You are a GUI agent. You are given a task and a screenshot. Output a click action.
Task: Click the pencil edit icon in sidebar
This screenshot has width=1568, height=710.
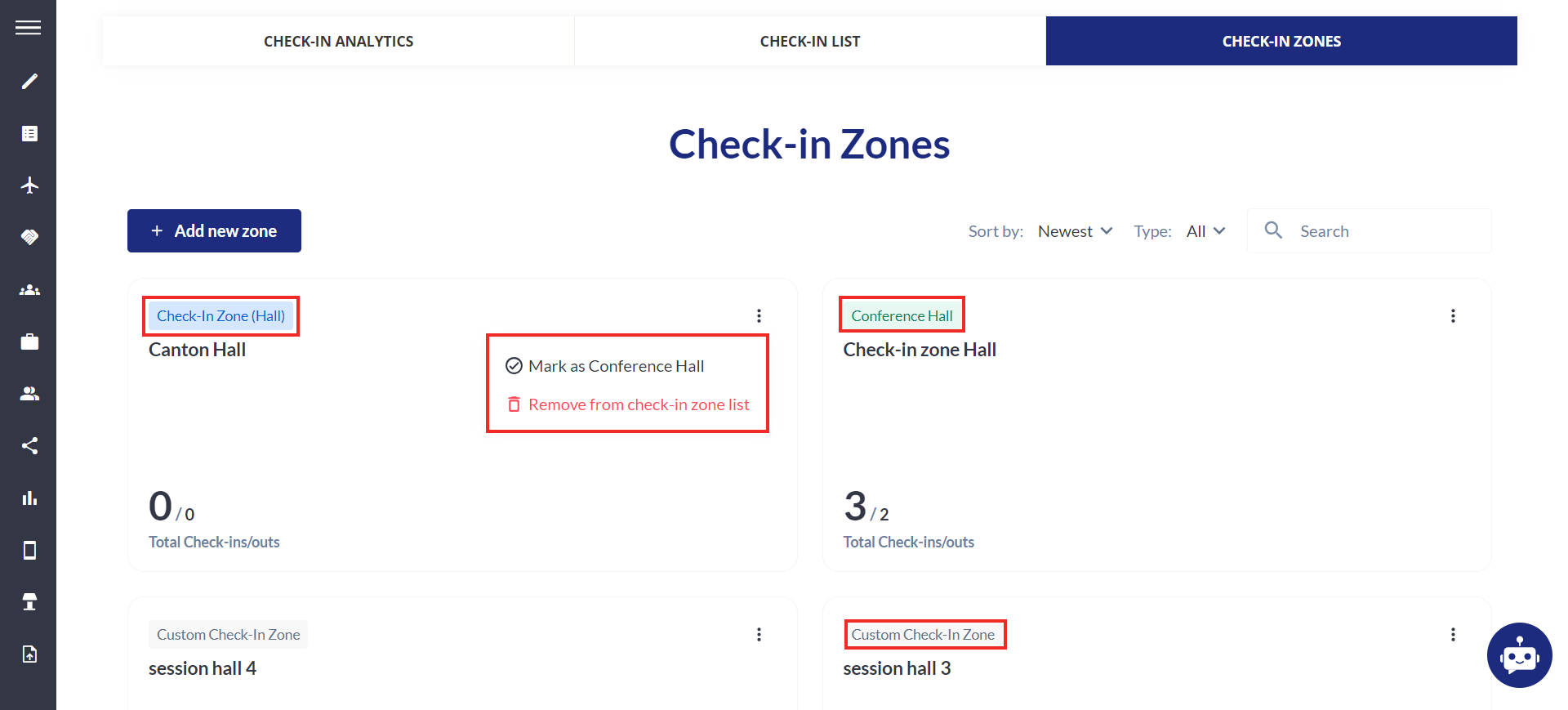pyautogui.click(x=29, y=81)
